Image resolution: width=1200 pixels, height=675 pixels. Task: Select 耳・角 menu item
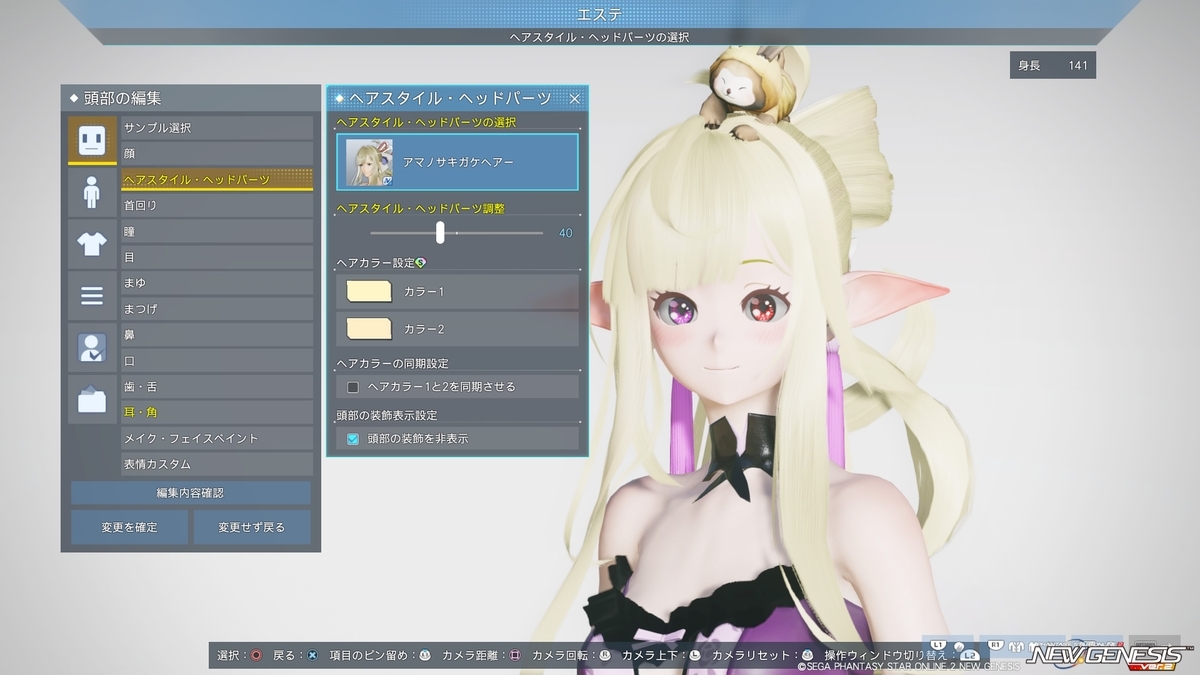point(217,413)
